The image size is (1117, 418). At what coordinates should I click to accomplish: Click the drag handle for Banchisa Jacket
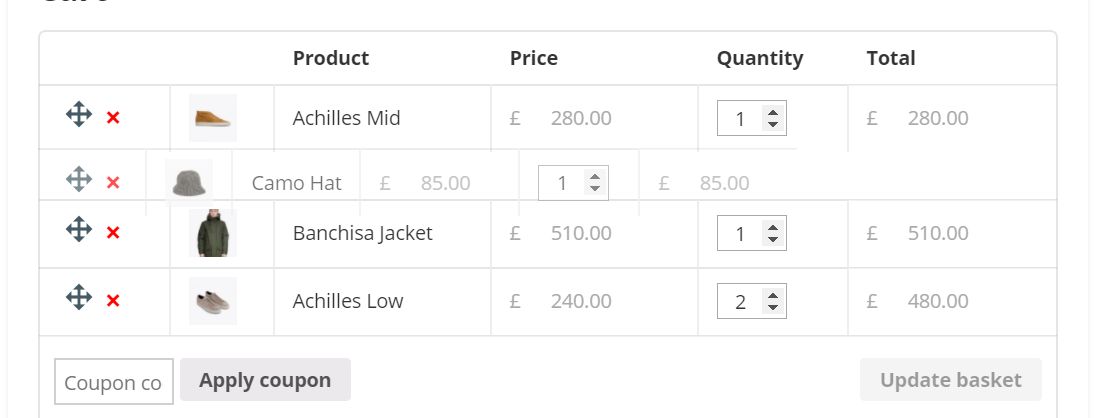tap(79, 230)
